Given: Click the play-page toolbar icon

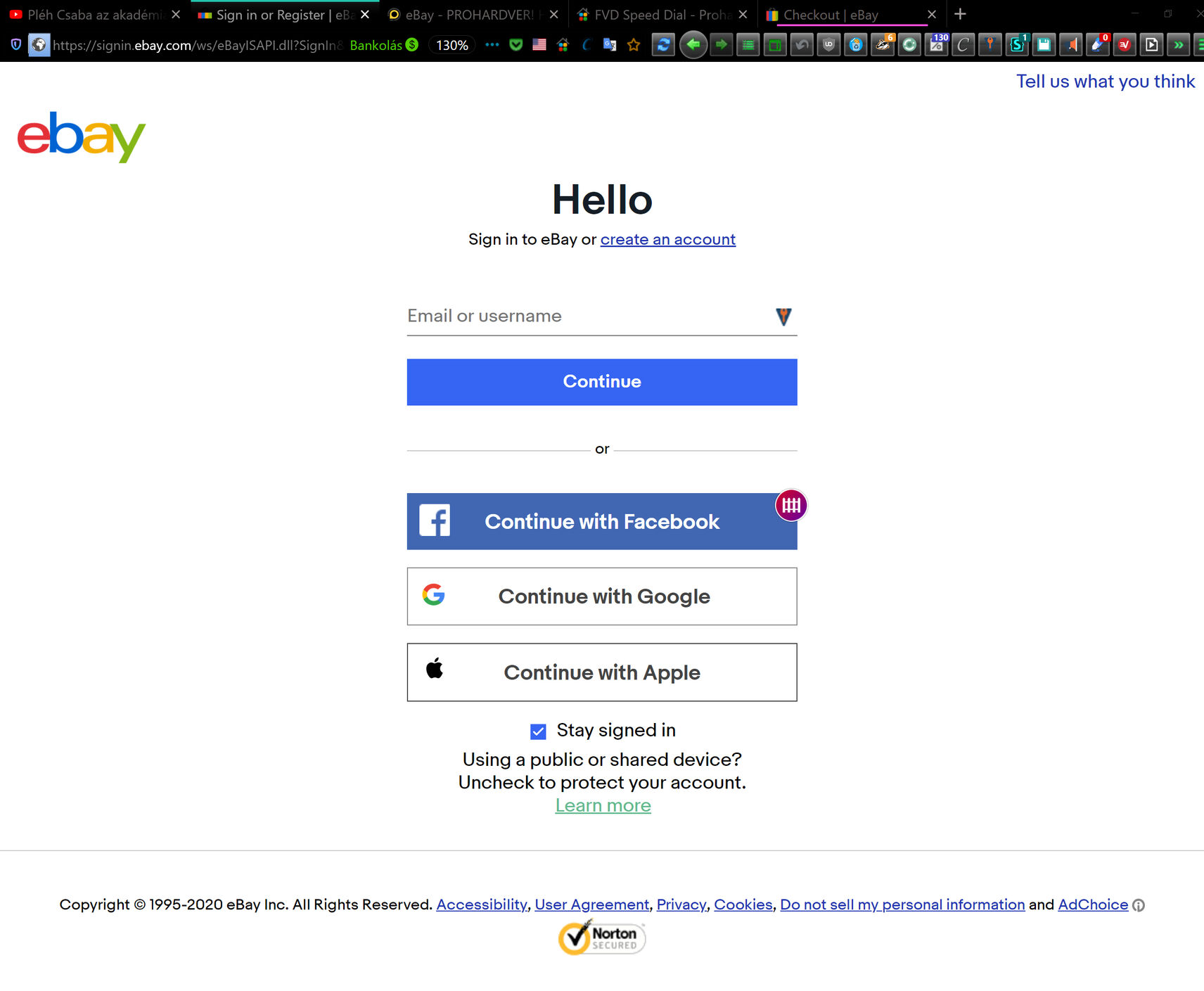Looking at the screenshot, I should [1151, 45].
